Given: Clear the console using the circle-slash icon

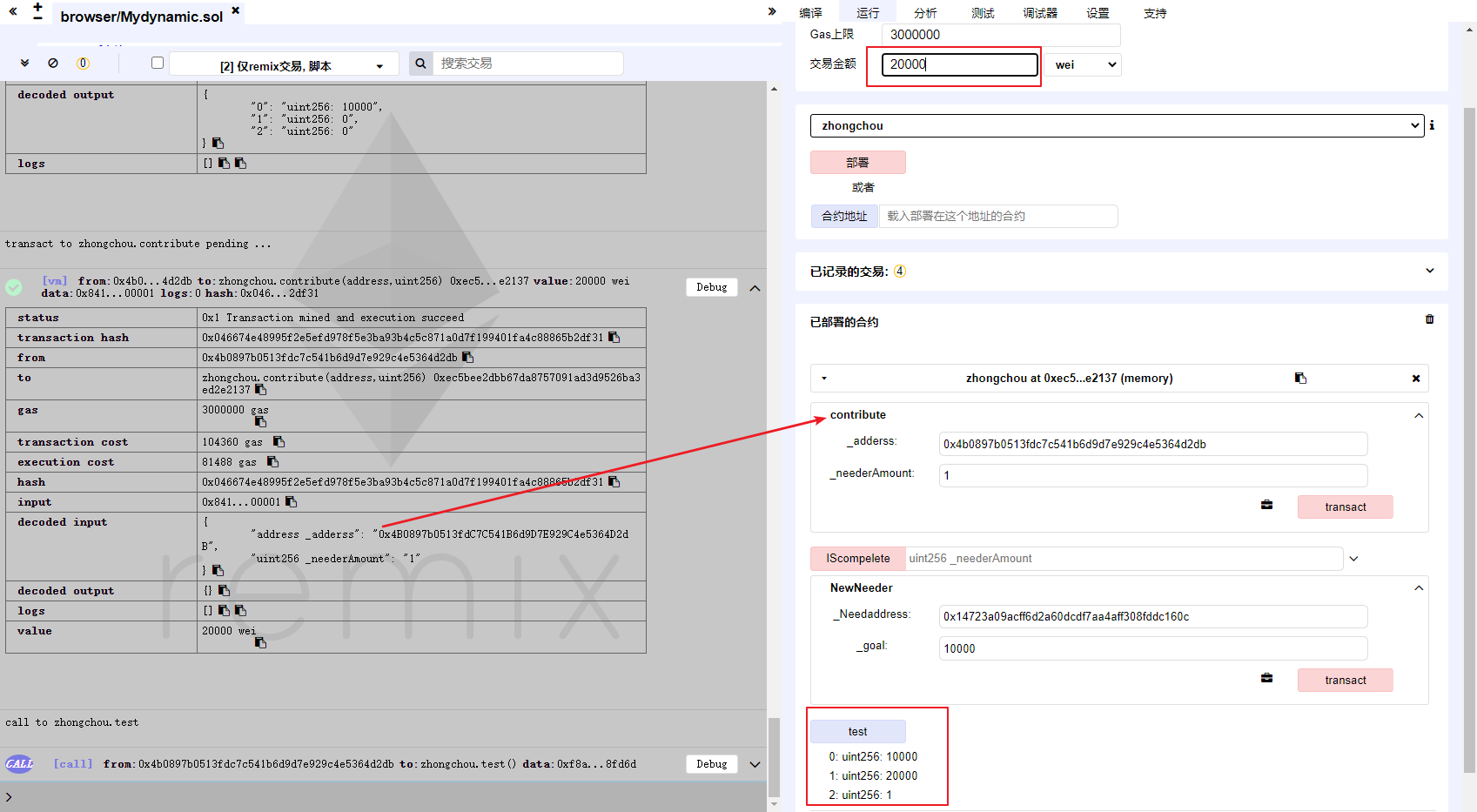Looking at the screenshot, I should point(53,63).
